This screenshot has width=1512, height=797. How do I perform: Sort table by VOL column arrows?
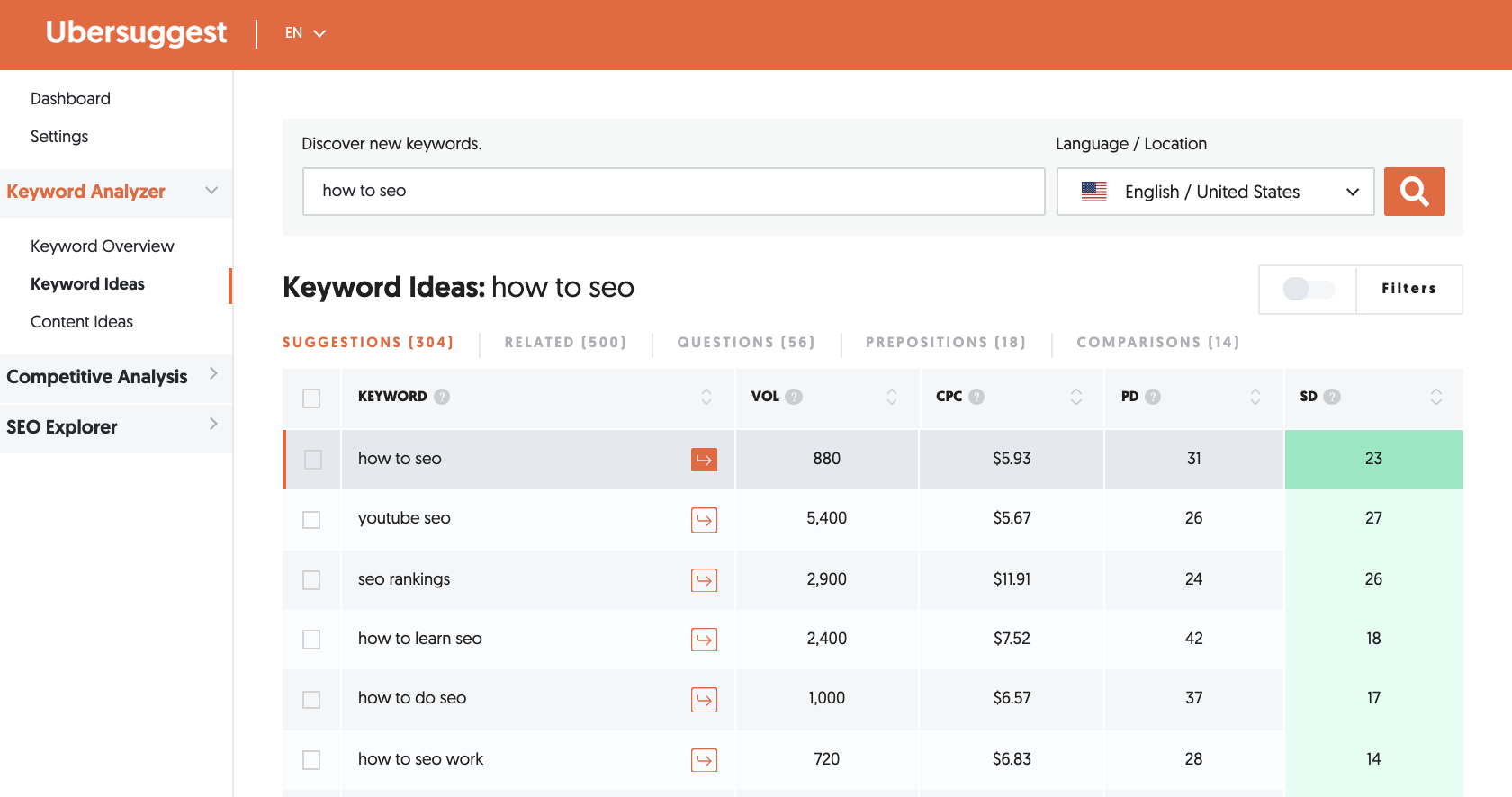tap(892, 397)
